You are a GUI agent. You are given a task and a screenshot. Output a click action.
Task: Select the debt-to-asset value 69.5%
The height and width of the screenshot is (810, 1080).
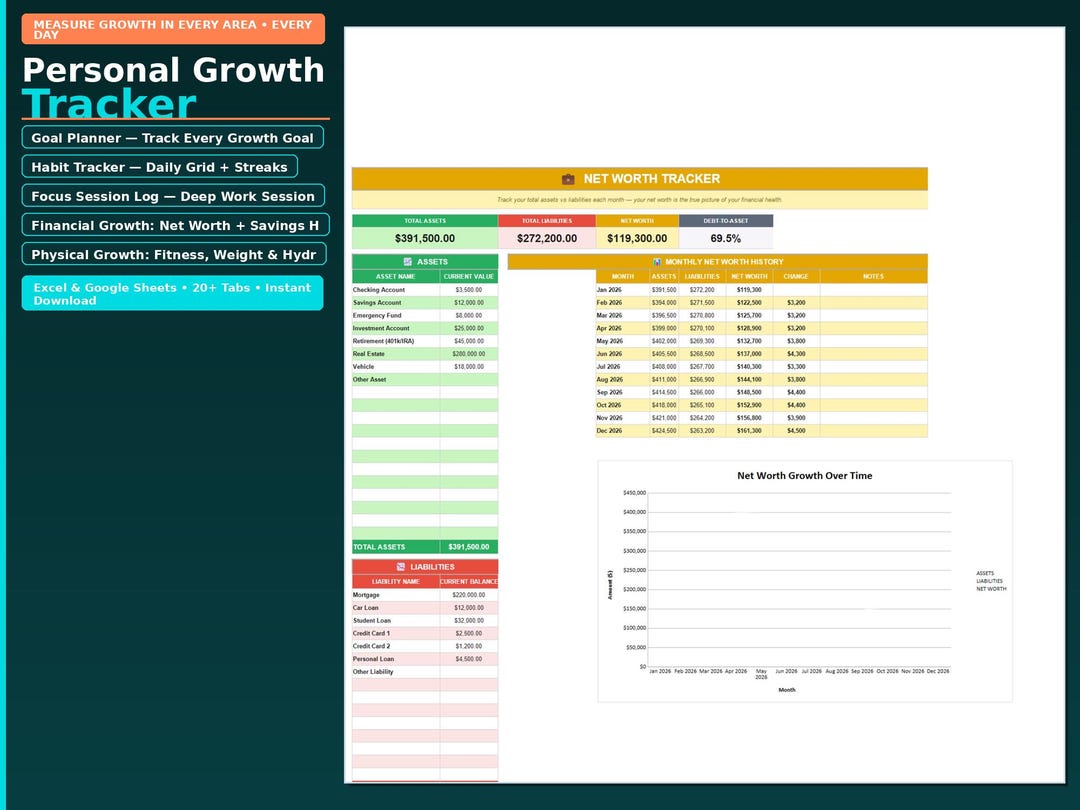tap(725, 238)
